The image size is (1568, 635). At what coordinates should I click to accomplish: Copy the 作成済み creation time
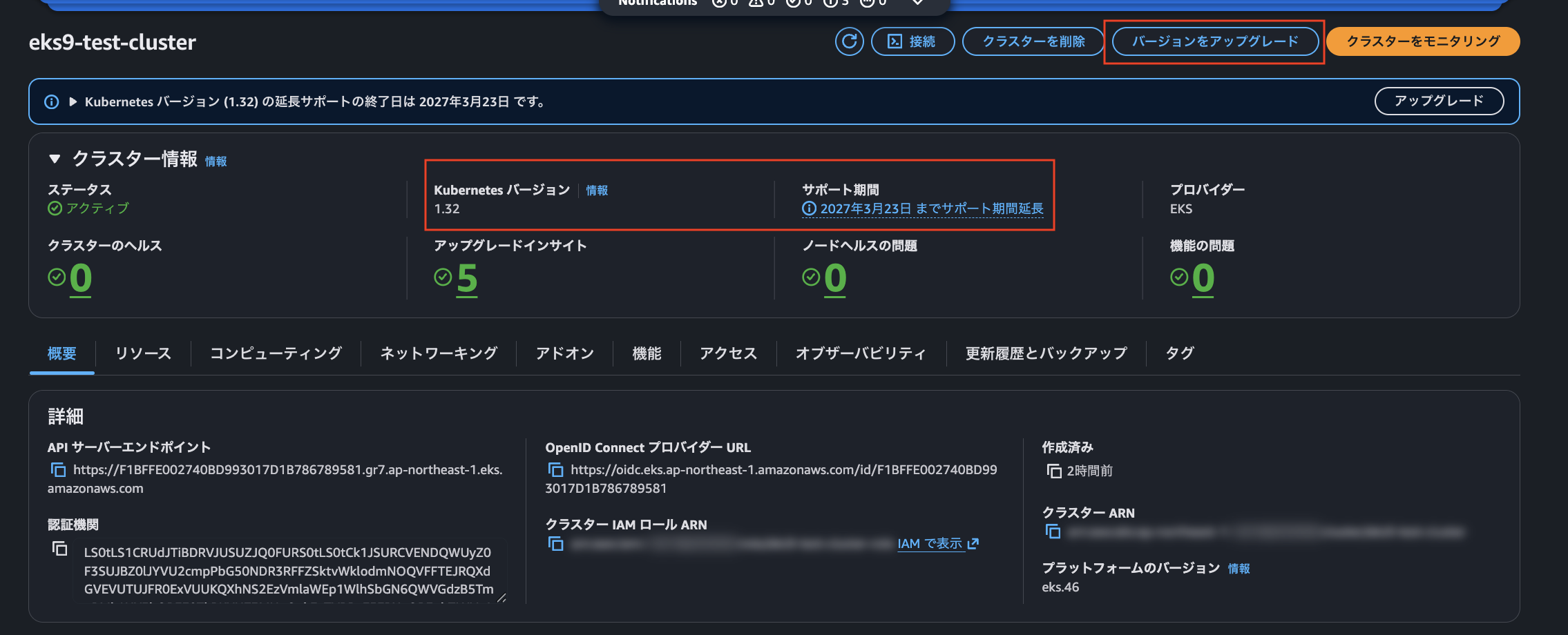pyautogui.click(x=1054, y=471)
